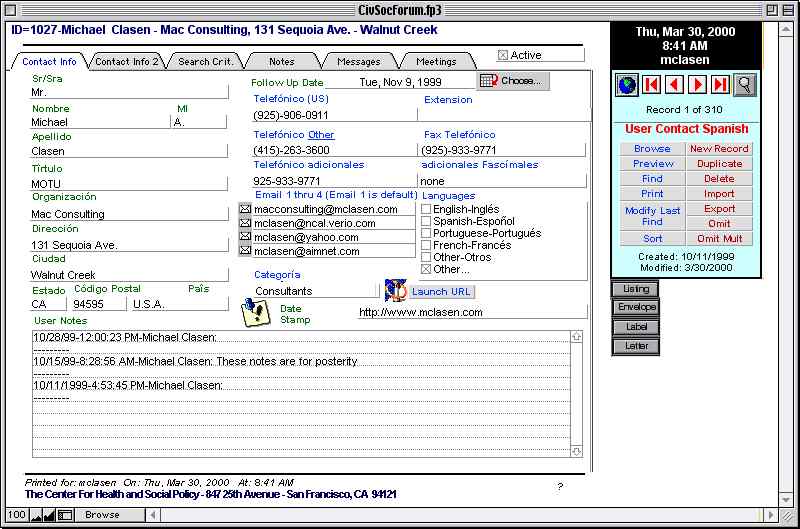This screenshot has height=529, width=800.
Task: Click the Date Stamp notepad icon
Action: [x=256, y=313]
